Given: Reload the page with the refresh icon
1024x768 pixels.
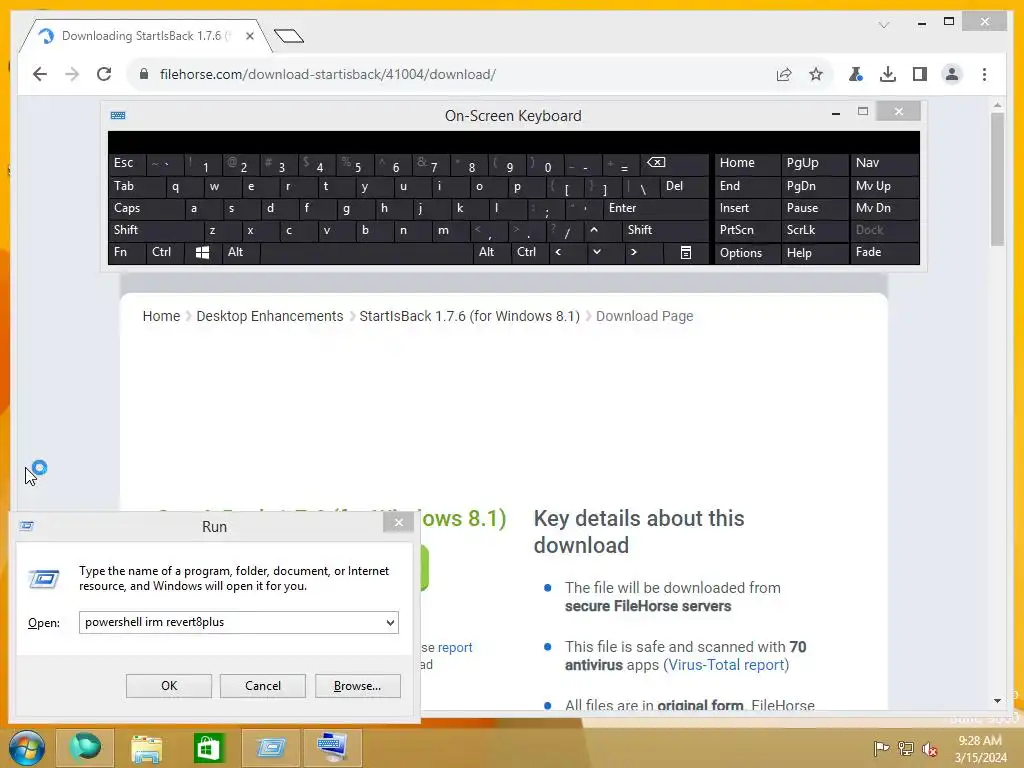Looking at the screenshot, I should pyautogui.click(x=104, y=74).
